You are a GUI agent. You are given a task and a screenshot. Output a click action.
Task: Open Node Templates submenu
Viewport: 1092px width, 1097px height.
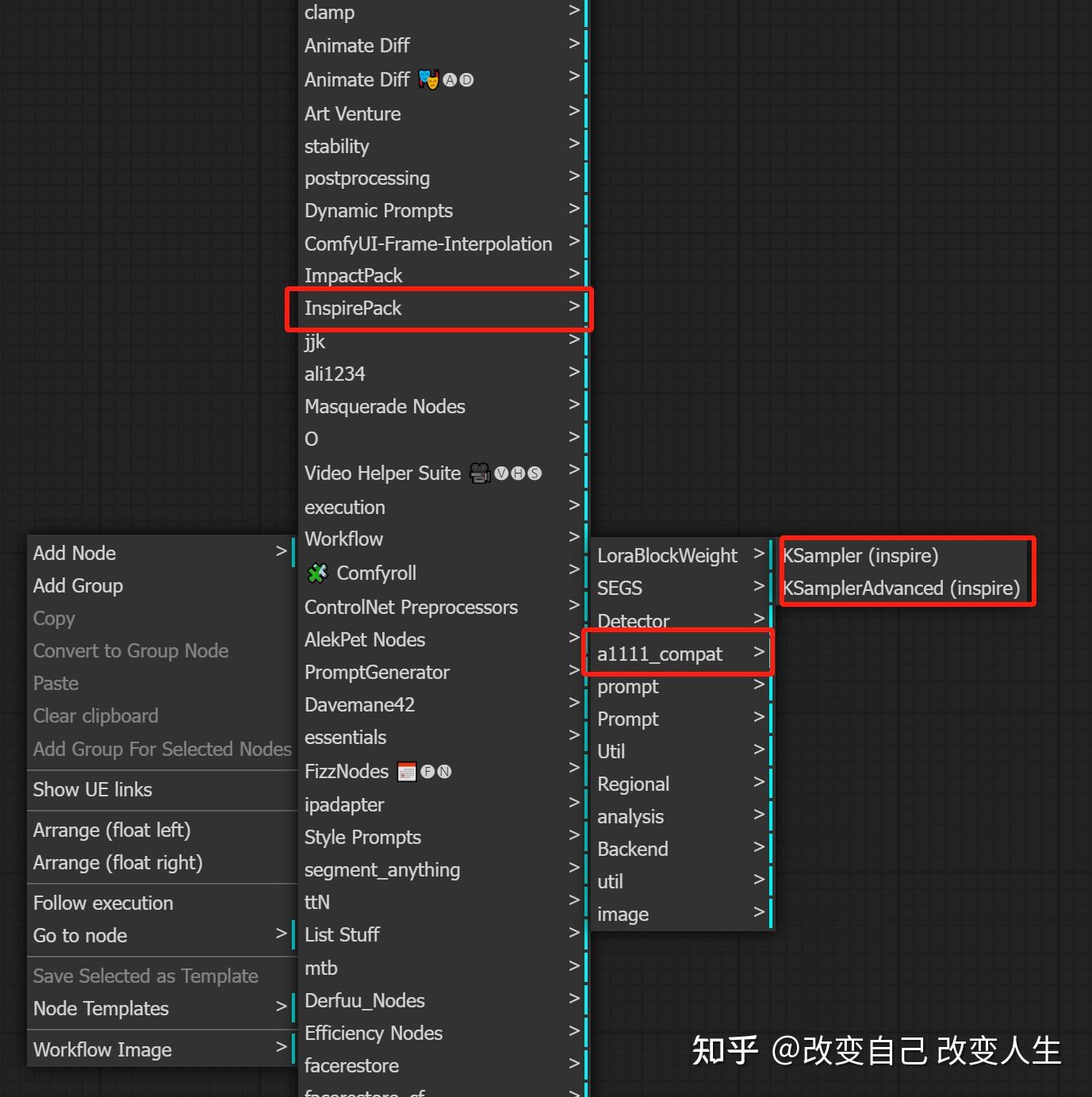click(x=161, y=1008)
